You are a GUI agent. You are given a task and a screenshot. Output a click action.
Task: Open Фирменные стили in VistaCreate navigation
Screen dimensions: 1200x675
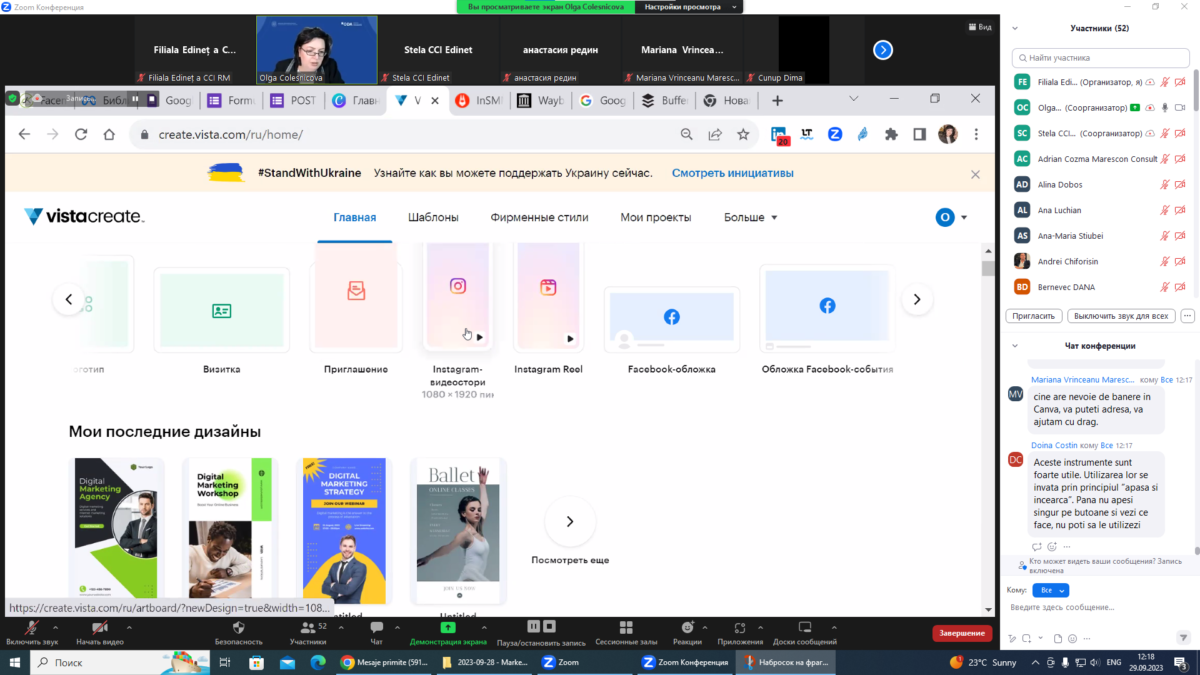539,217
